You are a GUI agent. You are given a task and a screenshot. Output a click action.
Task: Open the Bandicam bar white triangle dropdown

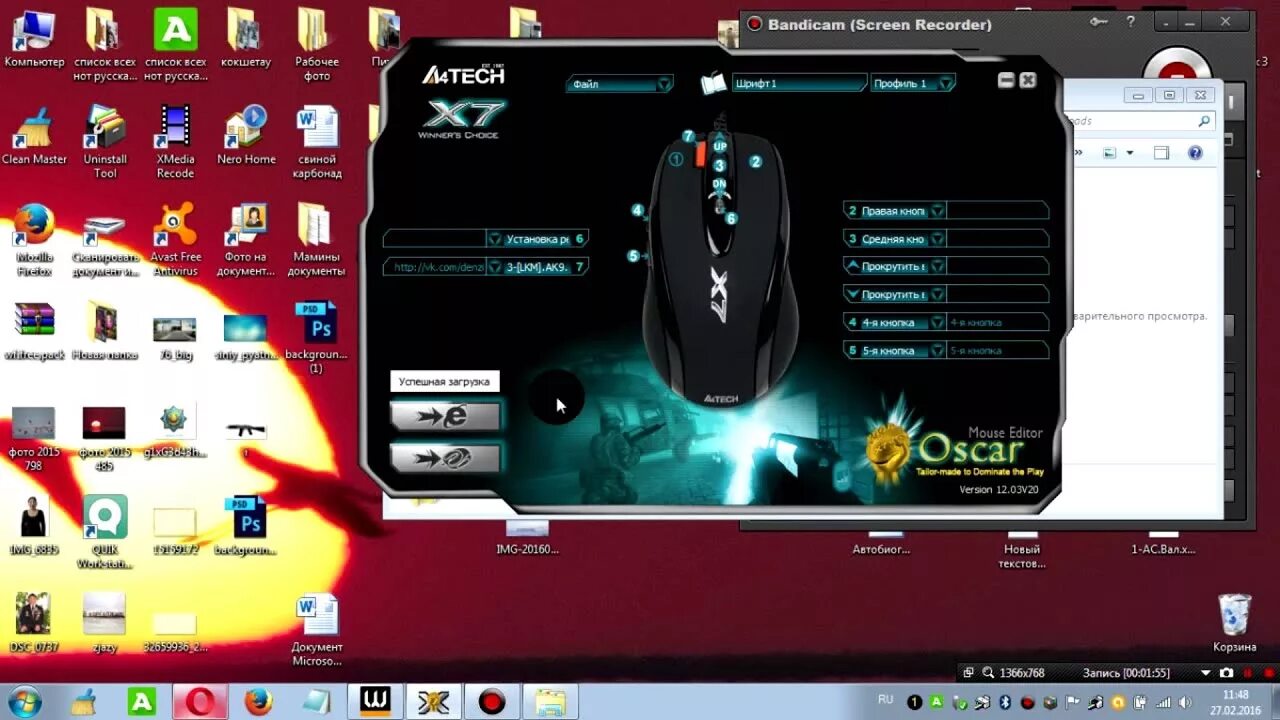[x=1206, y=673]
